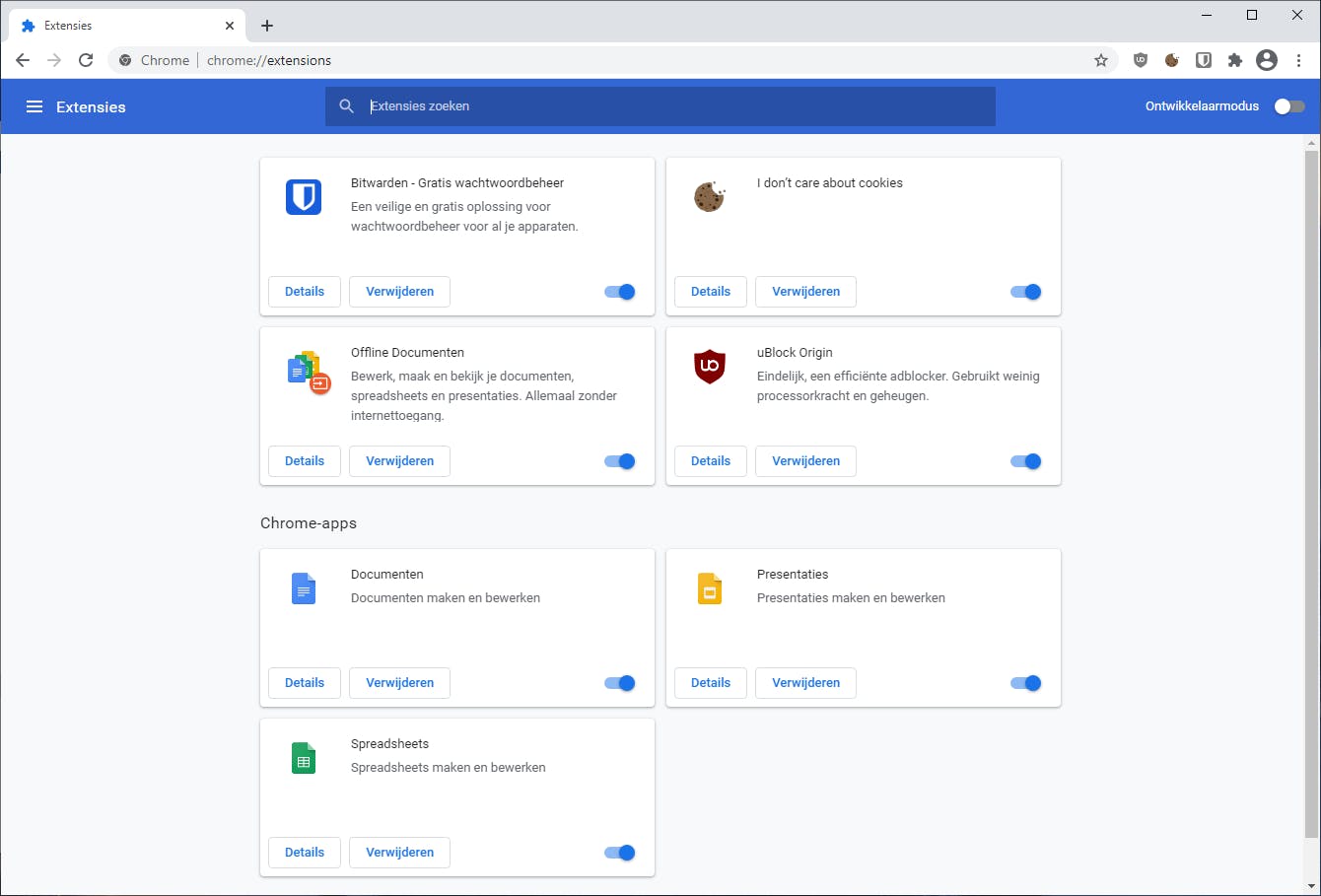Click Verwijderen for Offline Documenten
The height and width of the screenshot is (896, 1321).
point(400,461)
